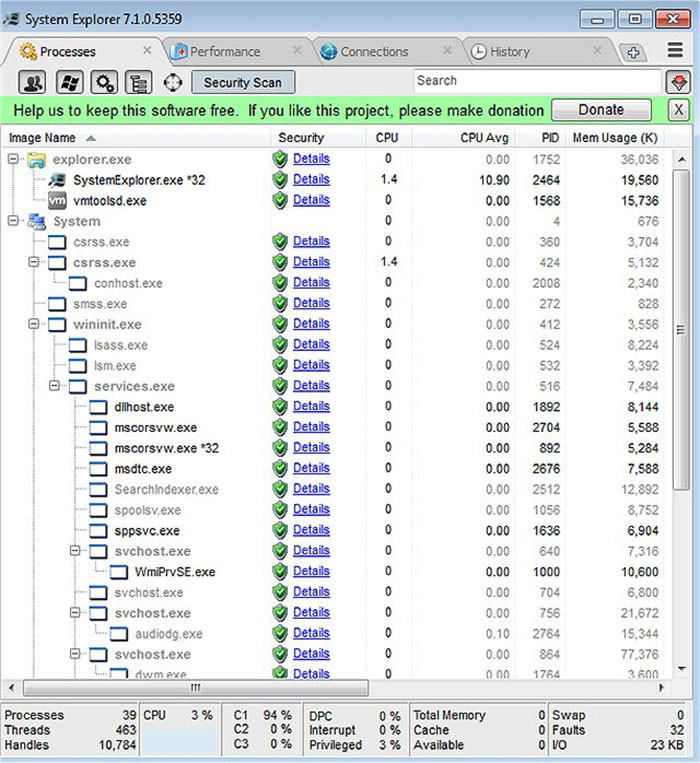Click the crosshair find-window target icon

(x=173, y=83)
